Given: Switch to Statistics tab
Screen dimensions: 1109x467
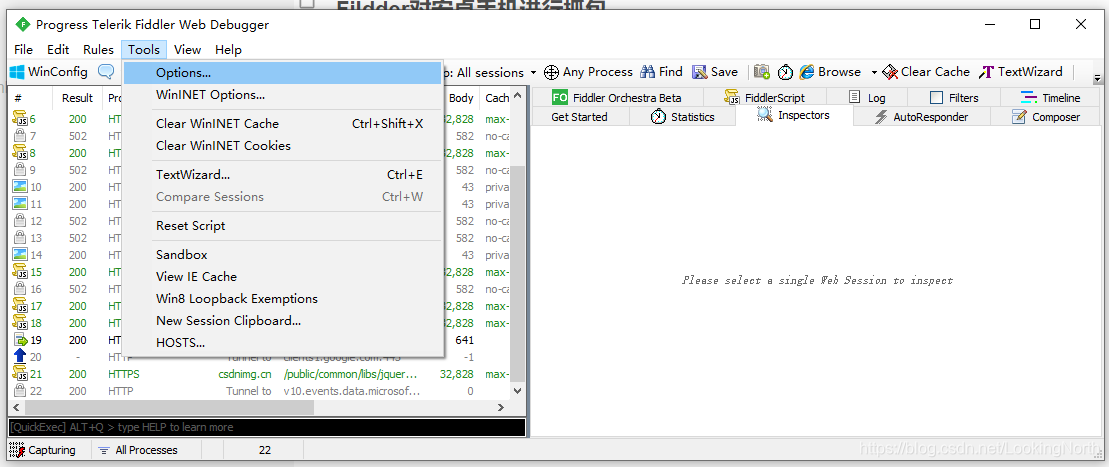Looking at the screenshot, I should pos(683,117).
